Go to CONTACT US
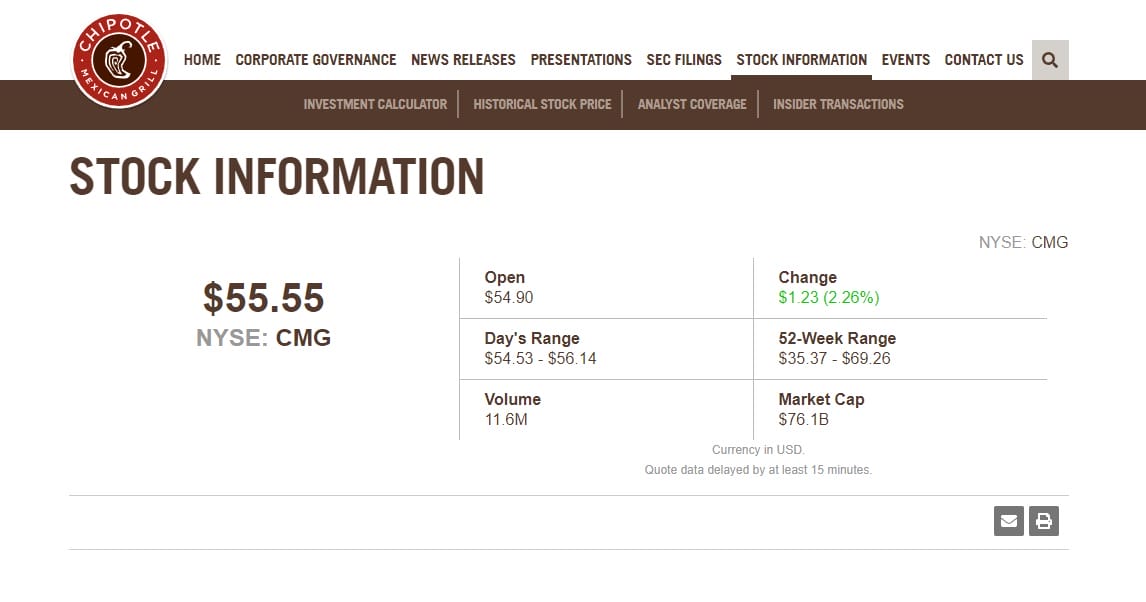 [x=984, y=60]
